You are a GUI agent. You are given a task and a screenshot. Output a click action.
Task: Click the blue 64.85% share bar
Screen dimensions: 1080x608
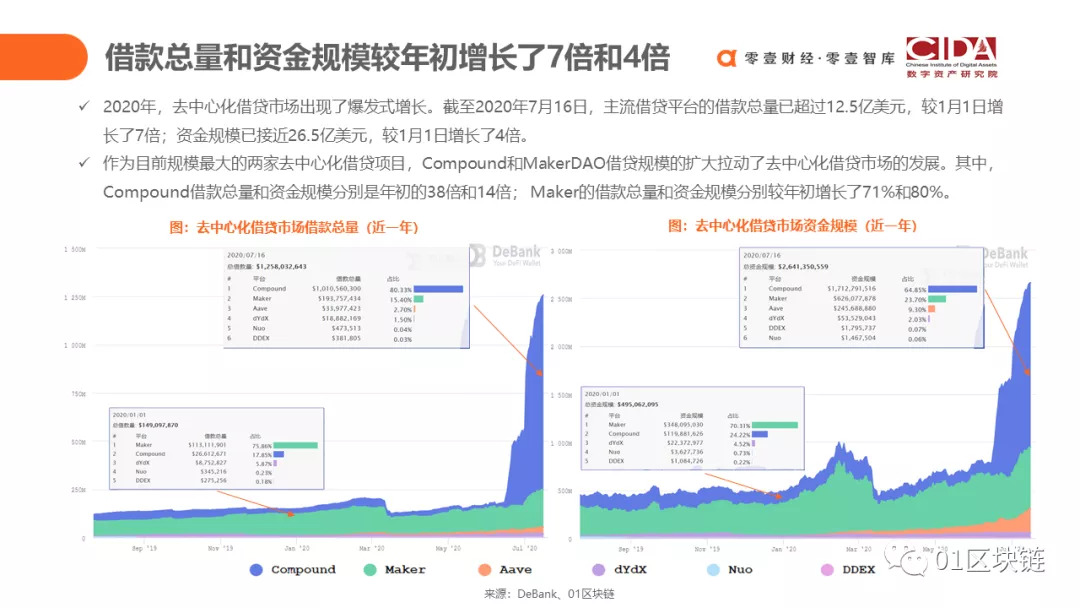tap(953, 289)
